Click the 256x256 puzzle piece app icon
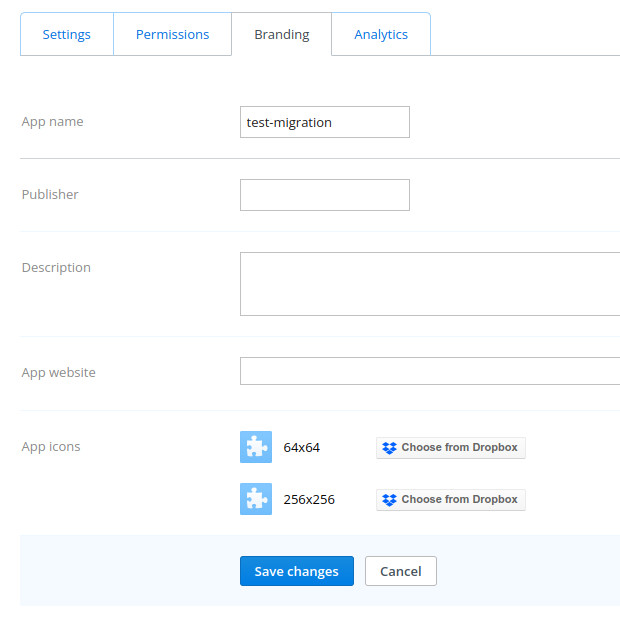The image size is (620, 621). (256, 499)
